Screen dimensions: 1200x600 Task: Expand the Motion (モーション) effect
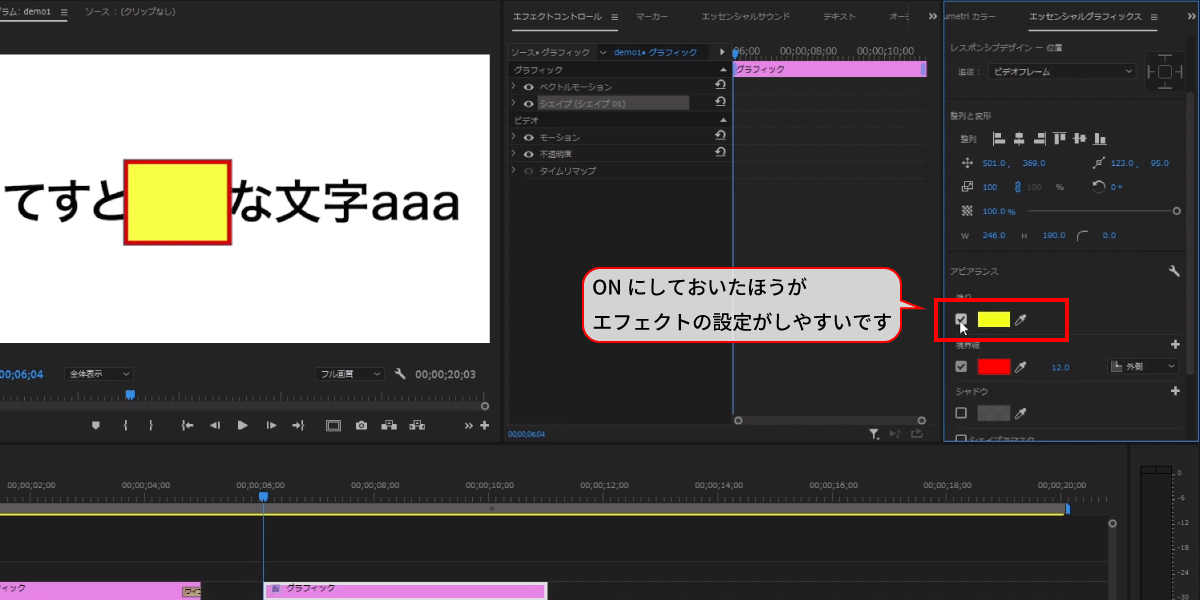pyautogui.click(x=515, y=136)
